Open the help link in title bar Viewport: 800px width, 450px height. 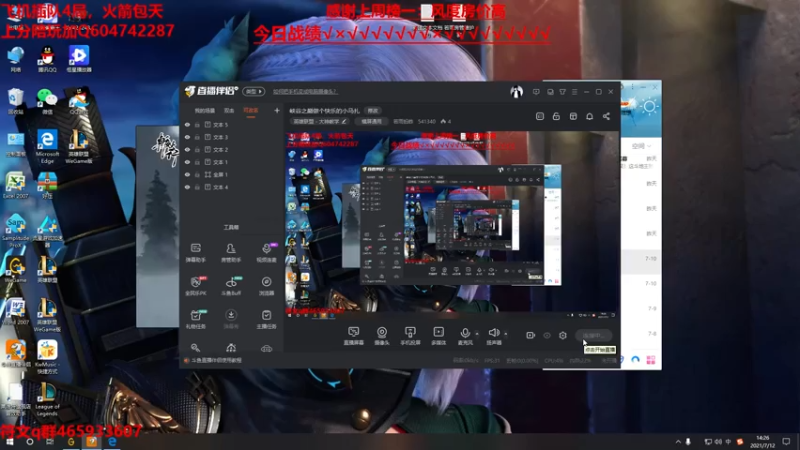(x=305, y=92)
